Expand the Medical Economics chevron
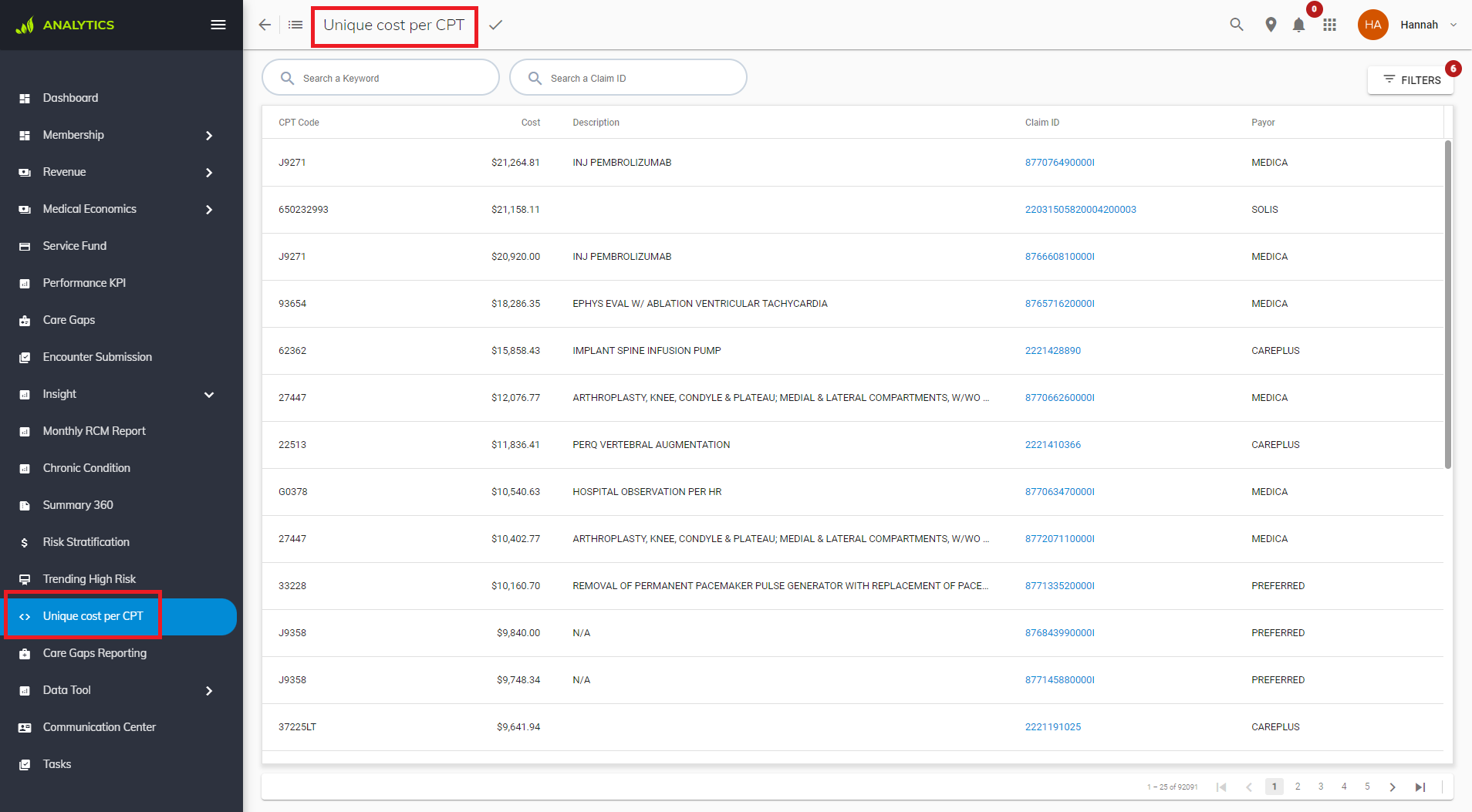This screenshot has height=812, width=1472. (x=209, y=210)
